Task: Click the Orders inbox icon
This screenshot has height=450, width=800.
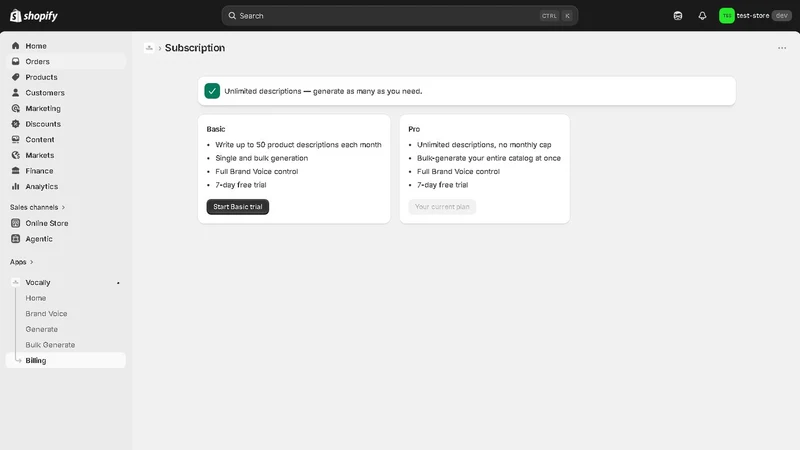Action: [15, 61]
